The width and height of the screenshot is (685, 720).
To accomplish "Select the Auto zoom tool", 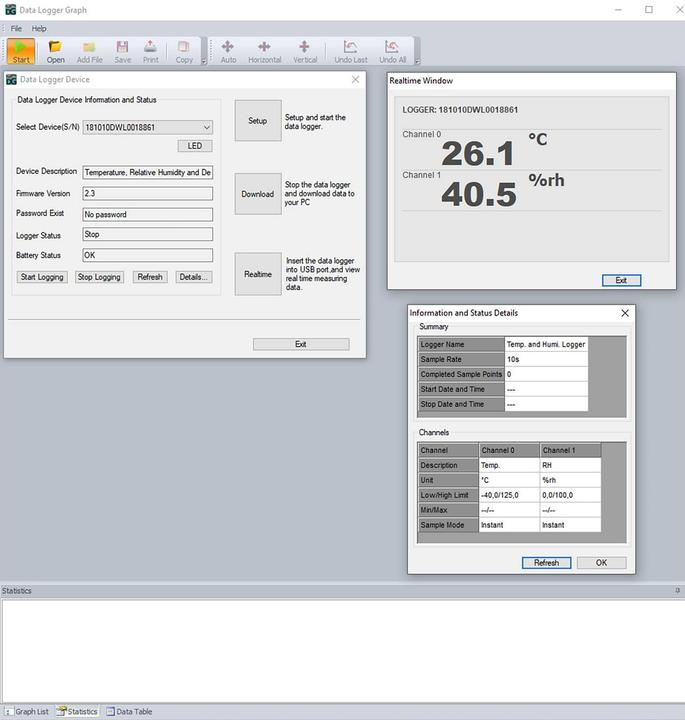I will point(228,51).
